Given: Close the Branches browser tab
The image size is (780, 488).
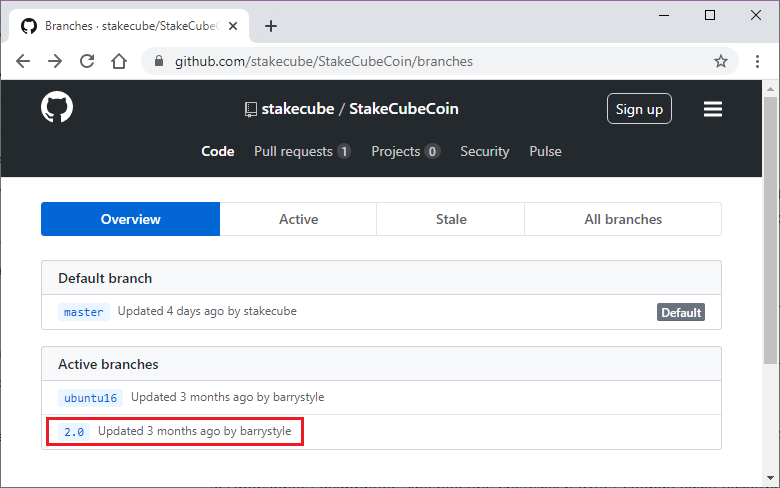Looking at the screenshot, I should click(233, 26).
